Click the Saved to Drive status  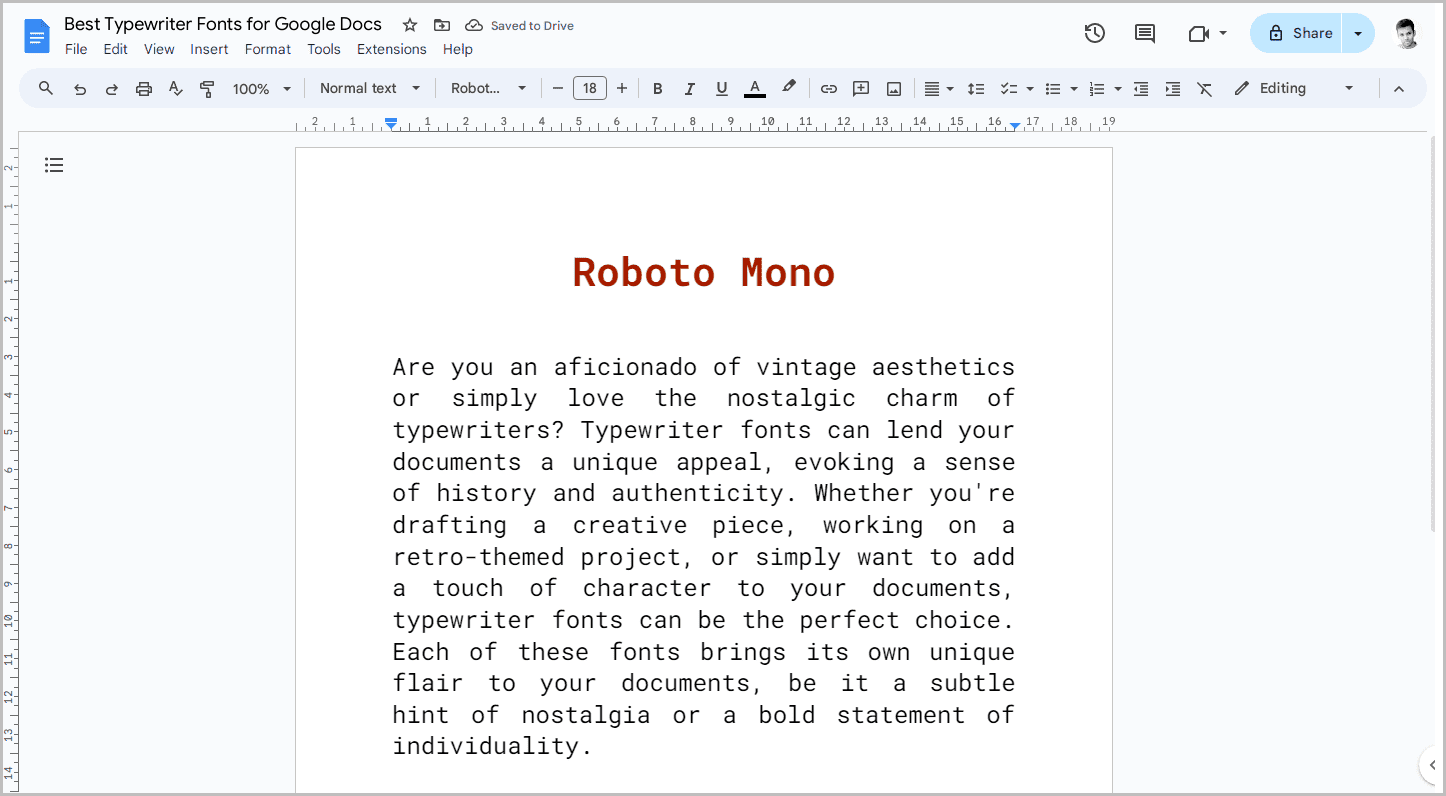[x=520, y=25]
